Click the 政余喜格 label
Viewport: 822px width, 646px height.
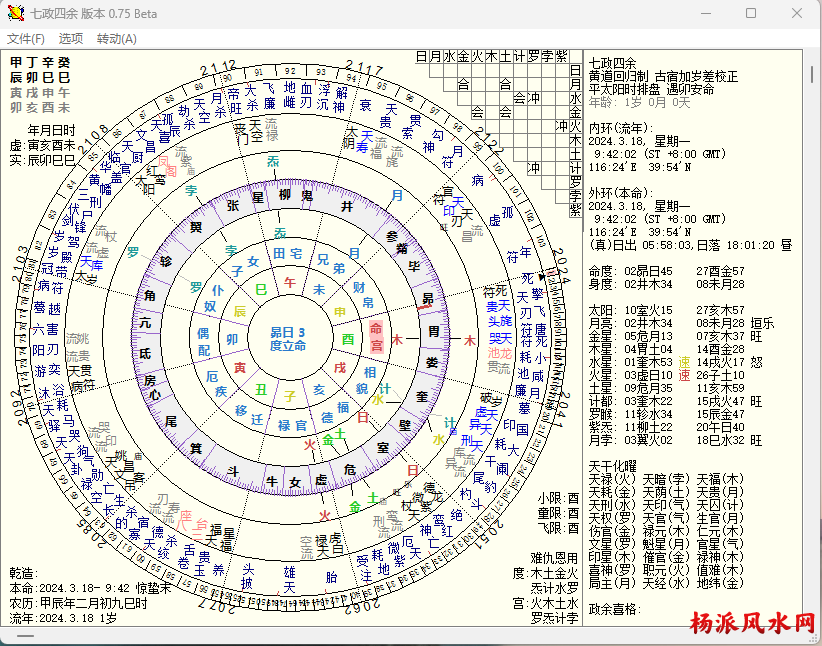coord(614,609)
